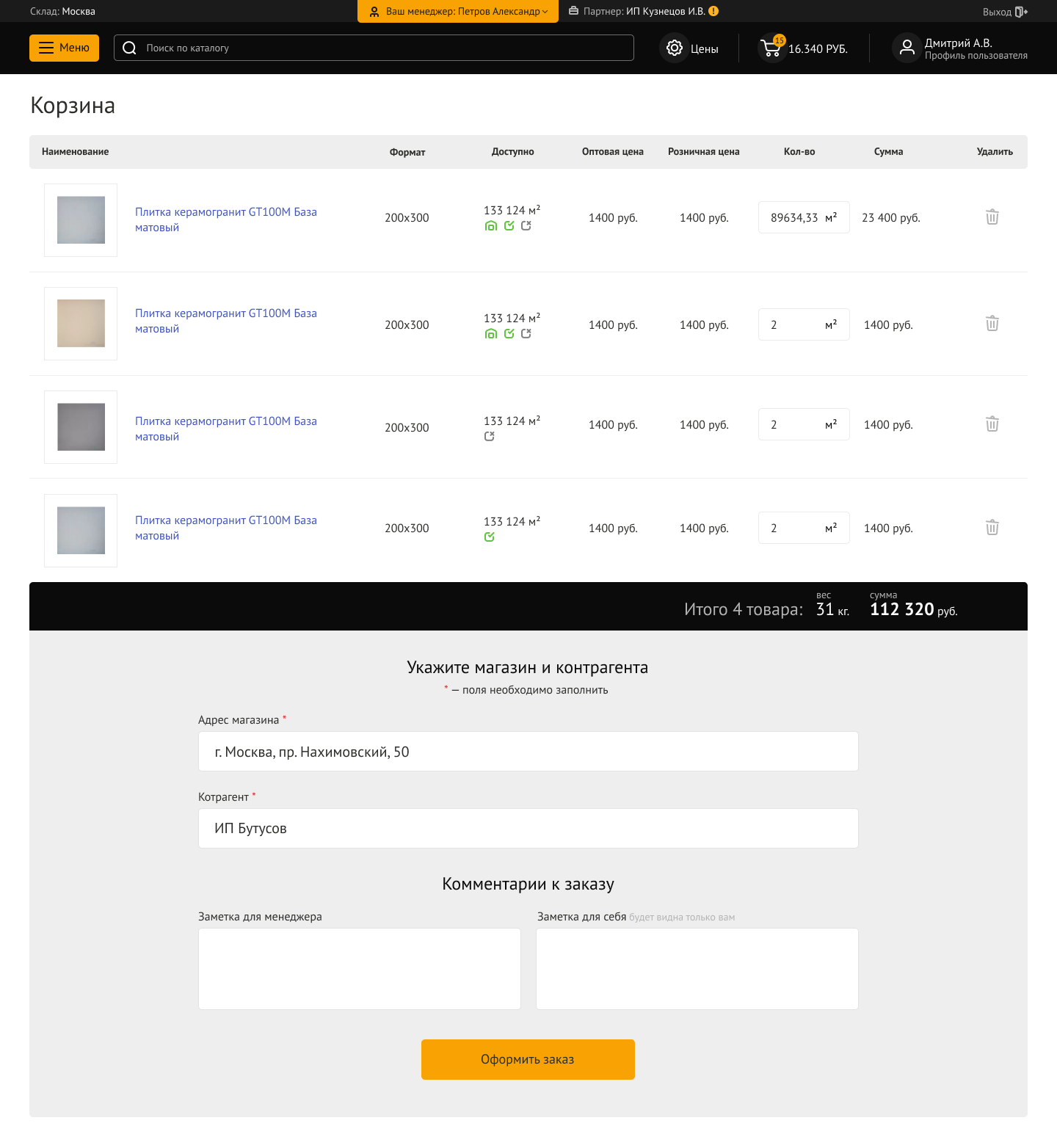Click the grey crossed-box icon in third row
This screenshot has height=1148, width=1057.
[490, 437]
